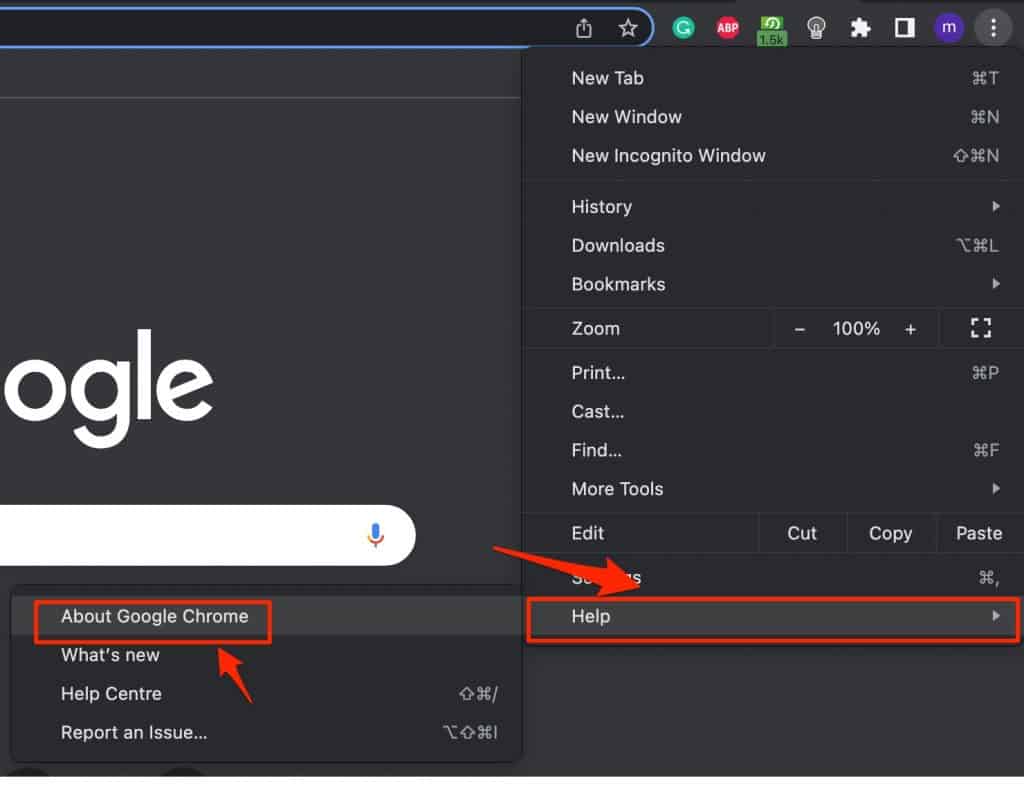Open the Extensions puzzle-piece menu
Image resolution: width=1024 pixels, height=805 pixels.
point(860,27)
